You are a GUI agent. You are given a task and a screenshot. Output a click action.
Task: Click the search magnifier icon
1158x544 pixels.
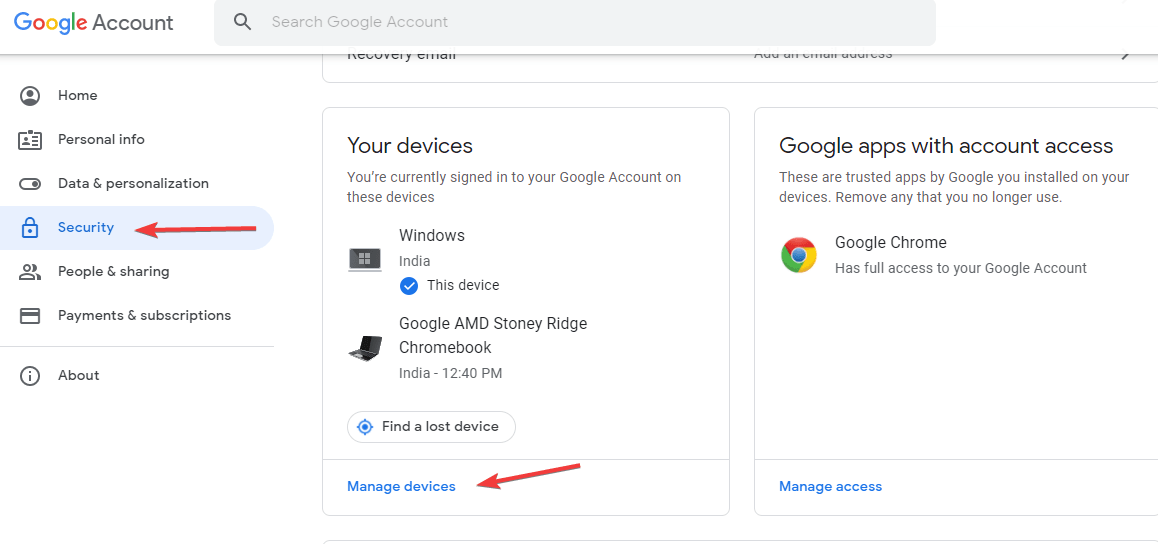242,21
